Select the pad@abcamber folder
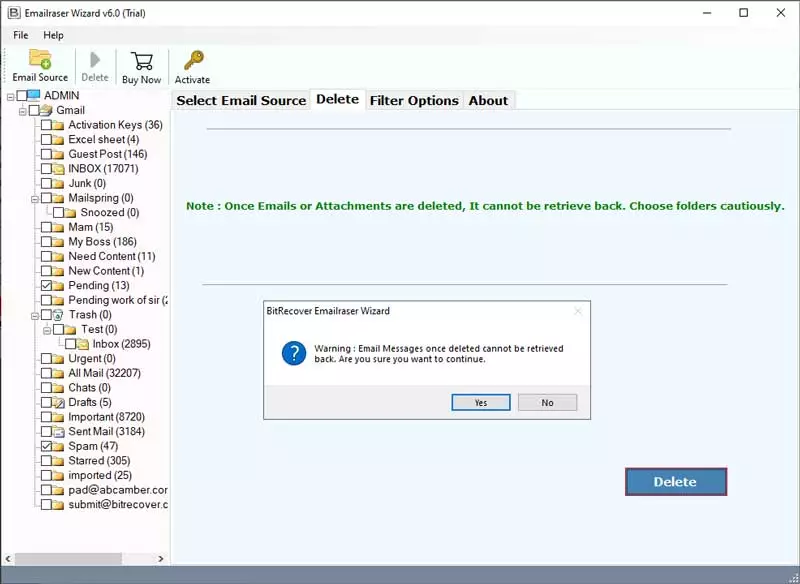800x584 pixels. pos(118,490)
